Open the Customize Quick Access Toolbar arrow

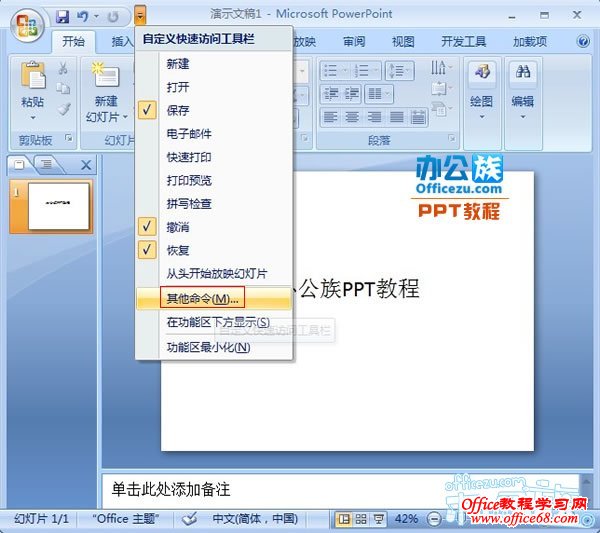click(x=140, y=16)
